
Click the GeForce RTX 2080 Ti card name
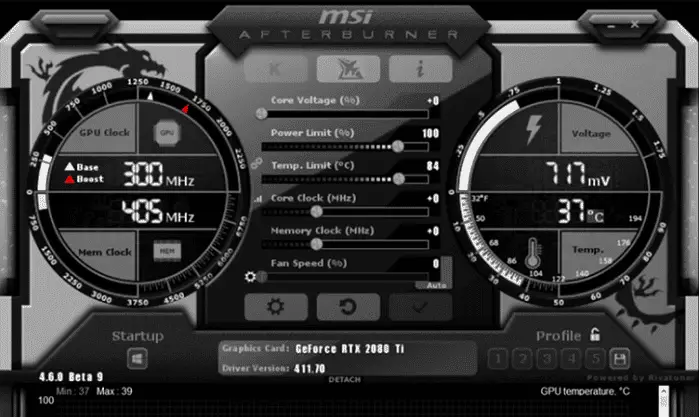(350, 349)
